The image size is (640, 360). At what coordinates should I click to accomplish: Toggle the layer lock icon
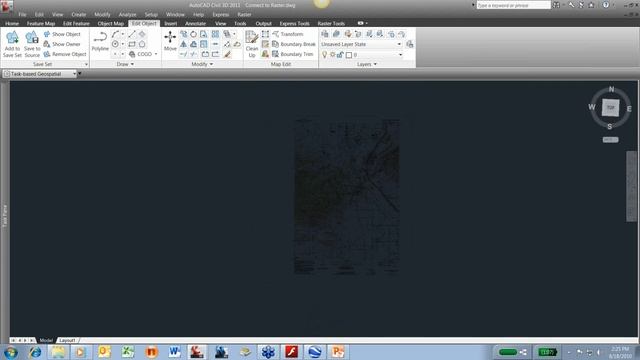(340, 54)
